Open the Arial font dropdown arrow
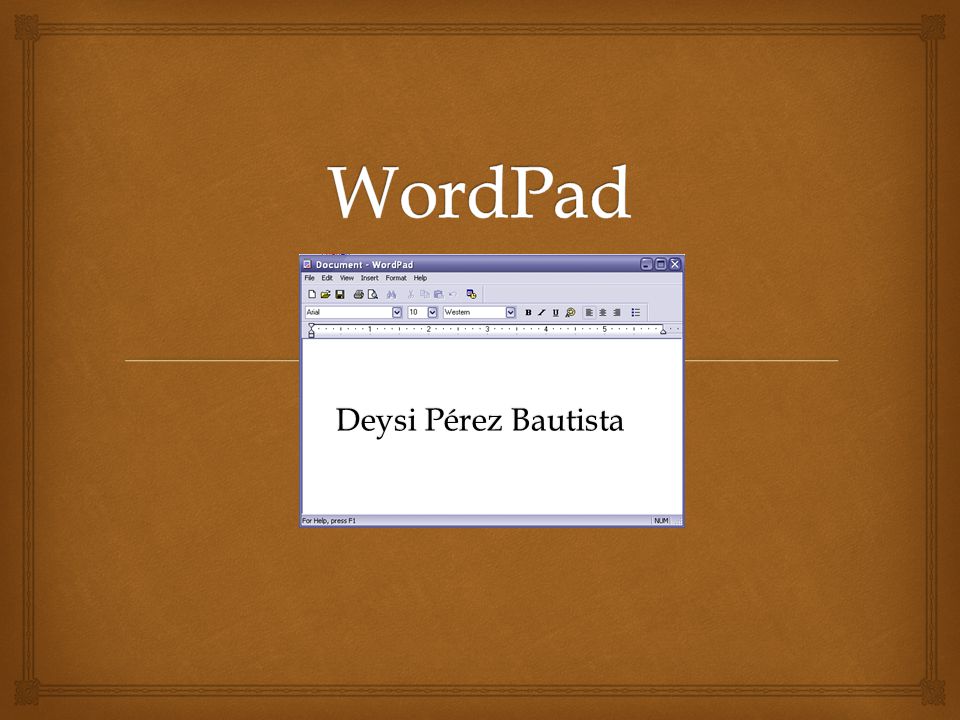Screen dimensions: 960x720 pos(397,312)
